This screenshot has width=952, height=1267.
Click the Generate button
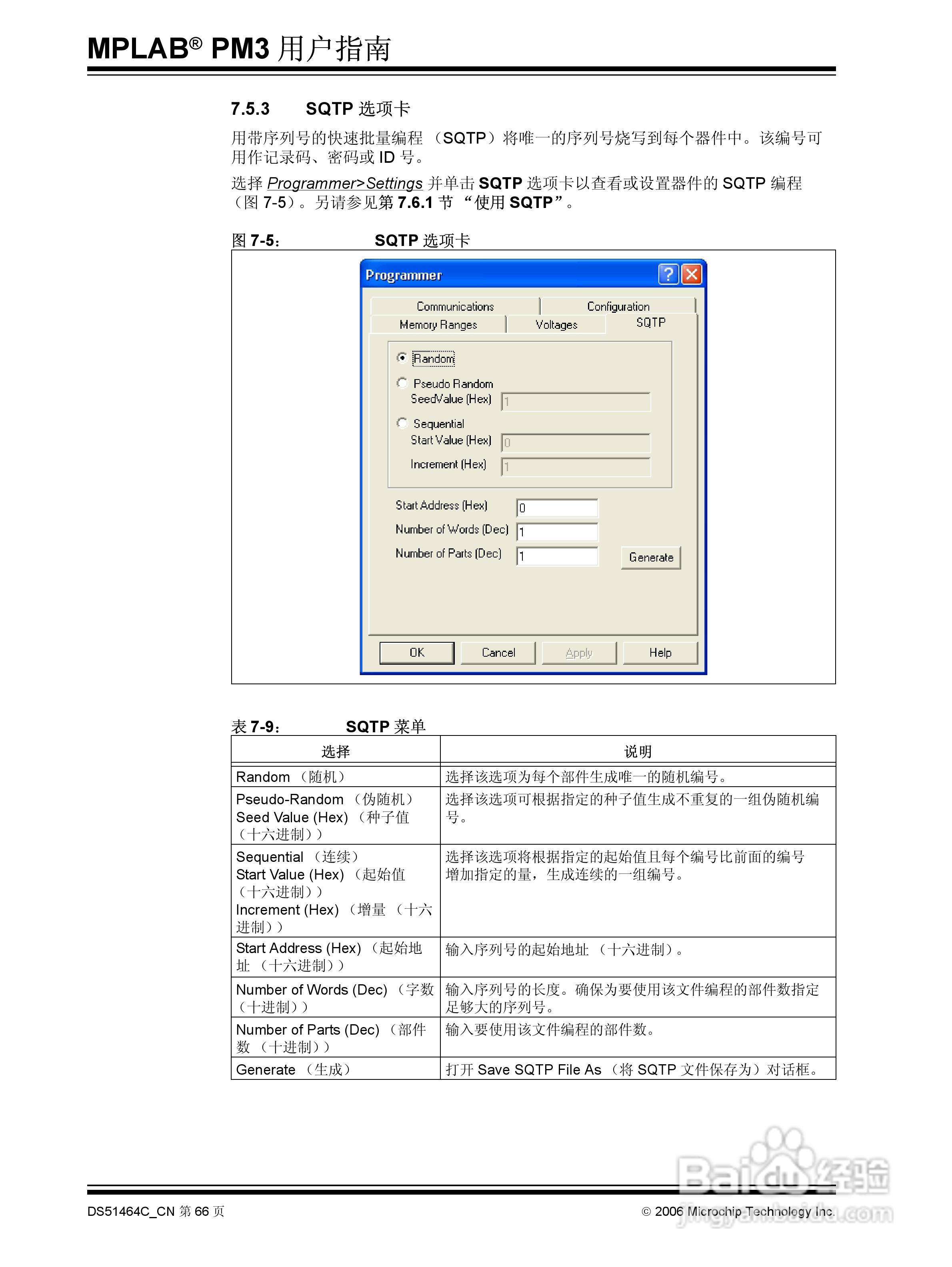click(651, 557)
